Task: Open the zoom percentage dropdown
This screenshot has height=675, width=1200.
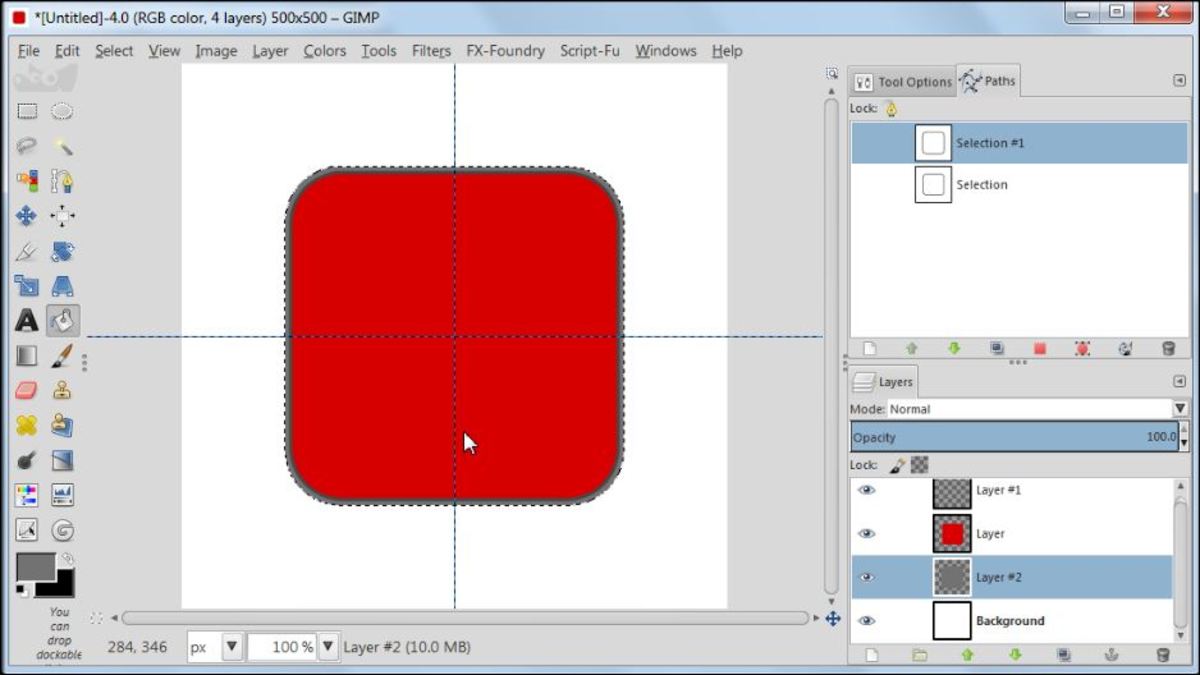Action: click(x=328, y=647)
